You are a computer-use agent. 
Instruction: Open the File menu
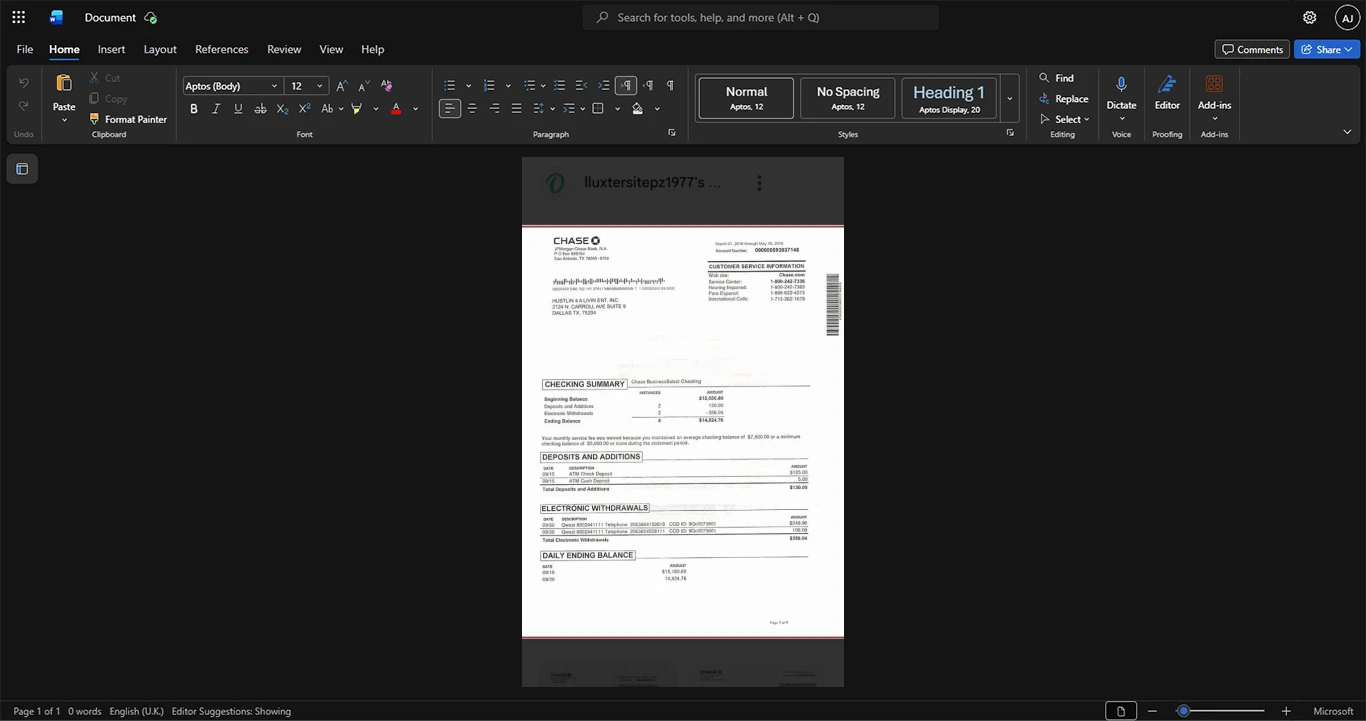(25, 49)
